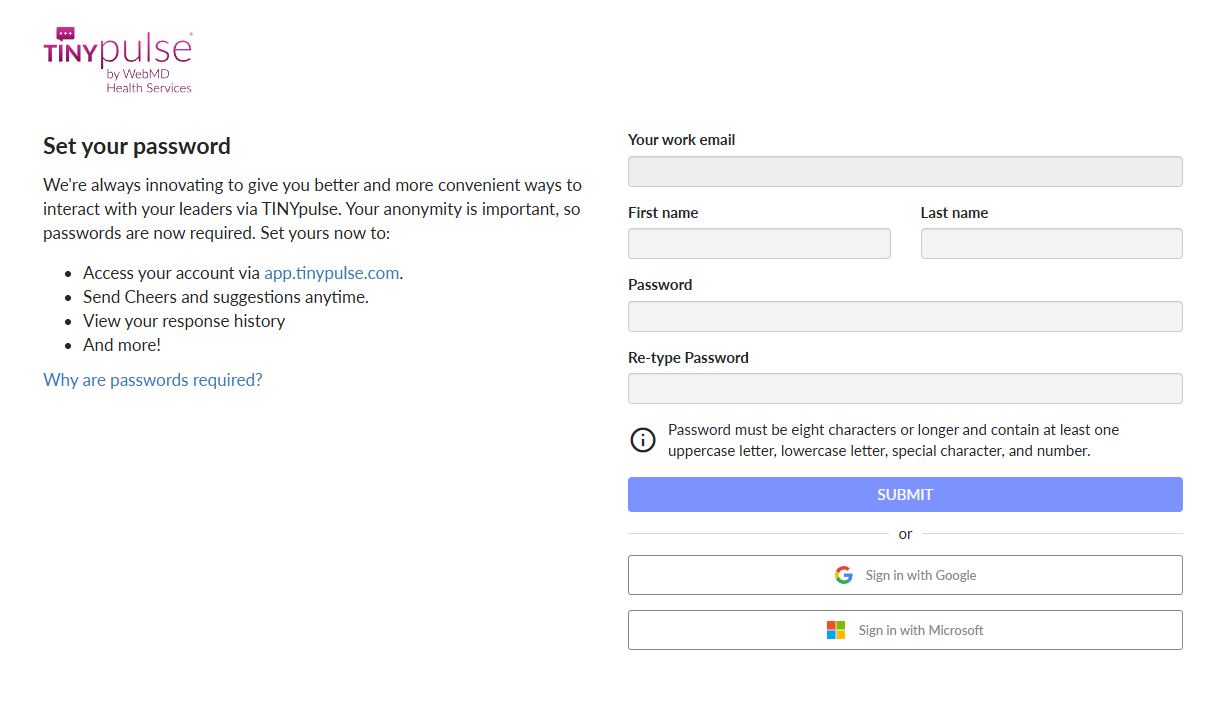Click the password requirements hint text

893,440
